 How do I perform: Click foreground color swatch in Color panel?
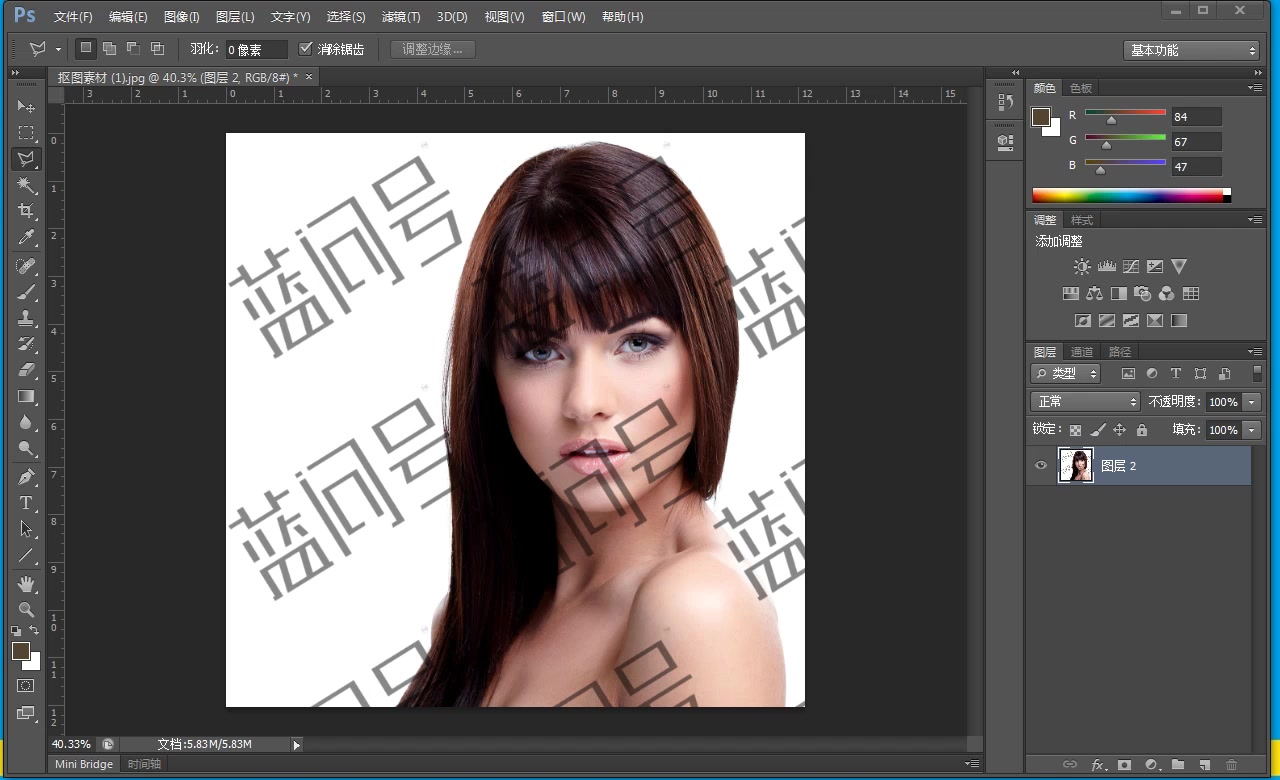pos(1041,116)
